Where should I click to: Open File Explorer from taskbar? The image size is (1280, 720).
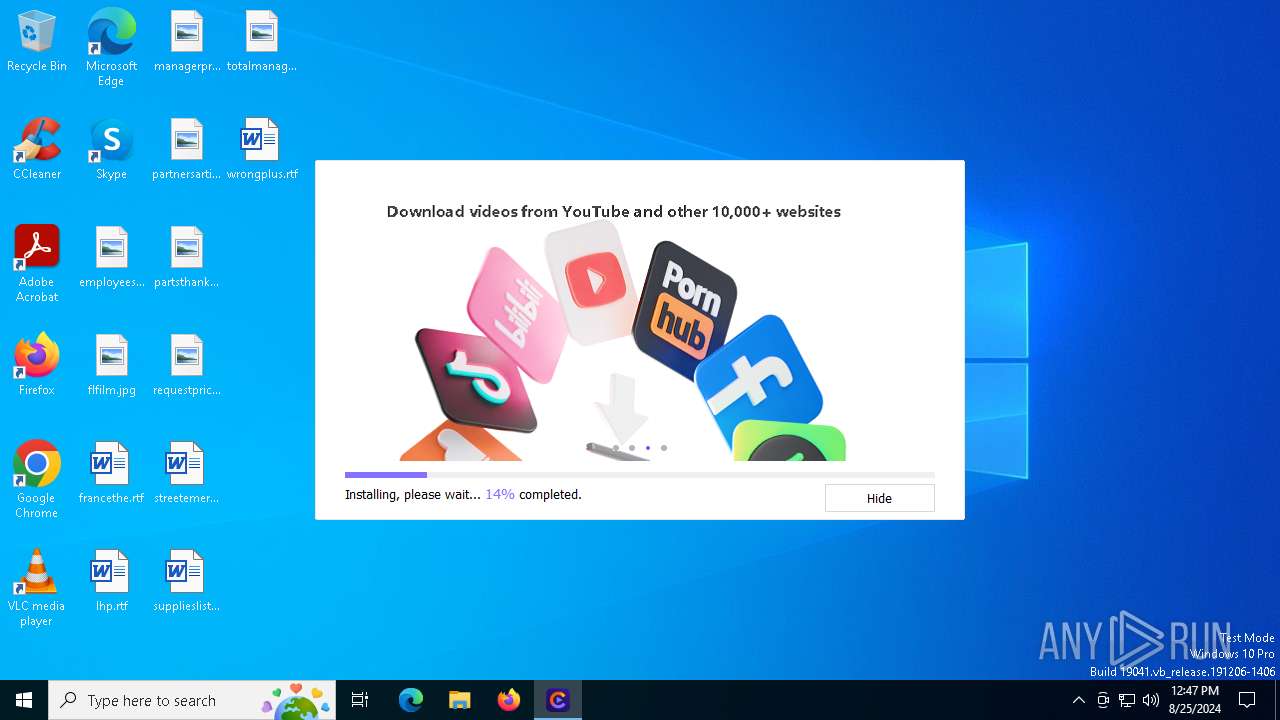[x=460, y=700]
